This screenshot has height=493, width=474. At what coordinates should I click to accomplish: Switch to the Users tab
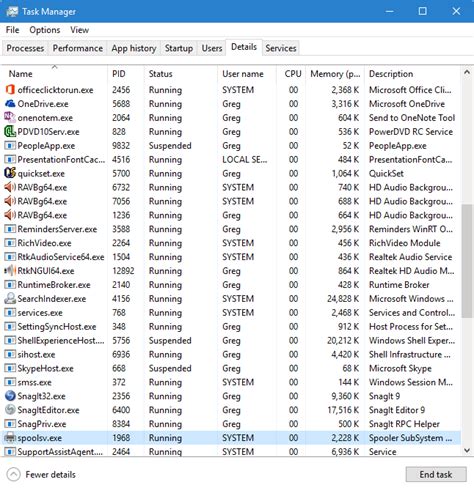(x=212, y=48)
